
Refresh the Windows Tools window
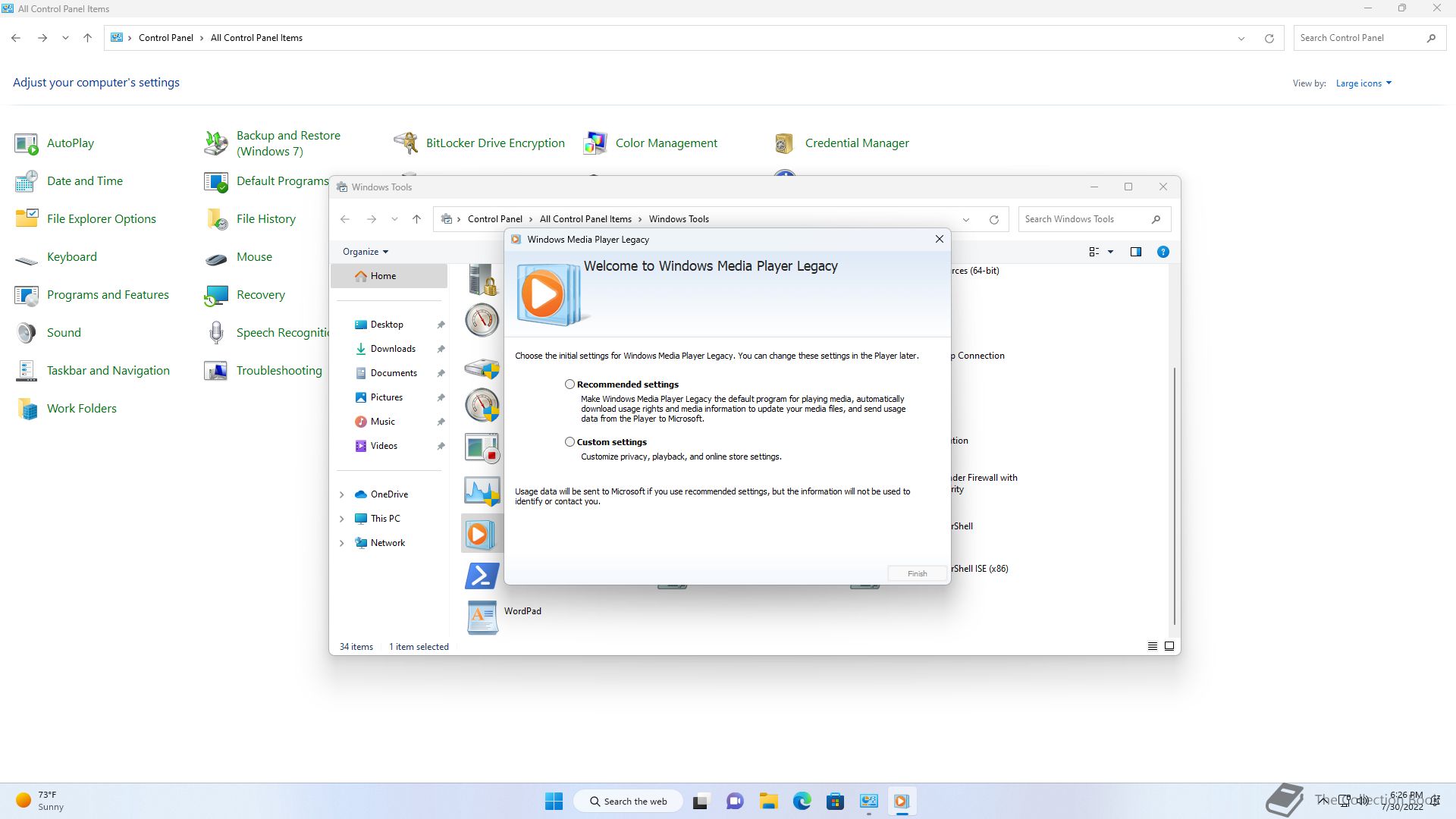click(x=993, y=219)
